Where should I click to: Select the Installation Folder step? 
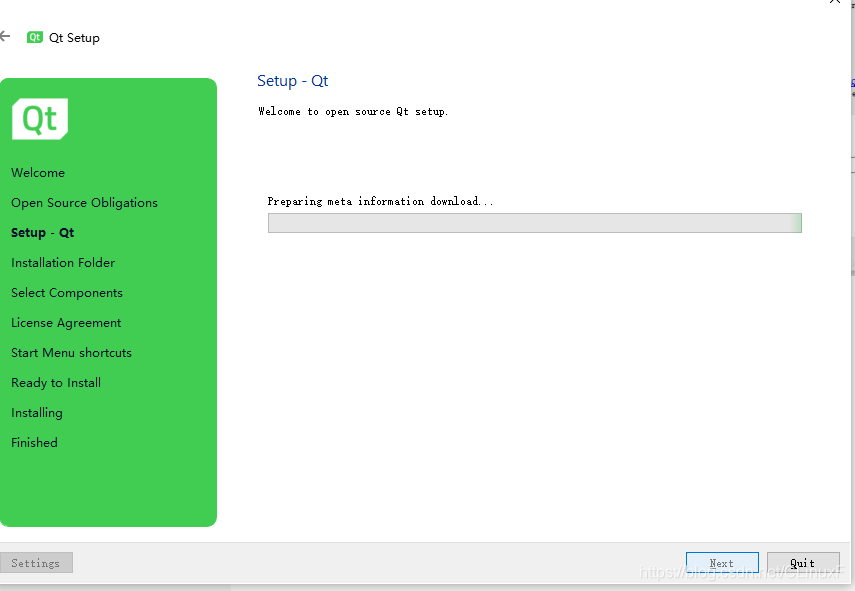[x=63, y=263]
